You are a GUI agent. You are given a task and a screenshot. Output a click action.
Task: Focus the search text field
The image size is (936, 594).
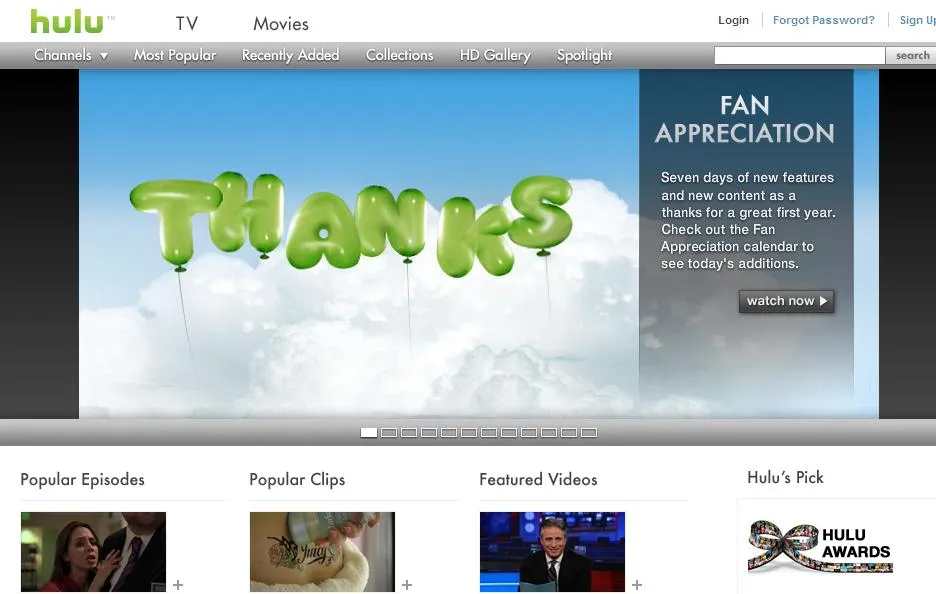[x=800, y=56]
